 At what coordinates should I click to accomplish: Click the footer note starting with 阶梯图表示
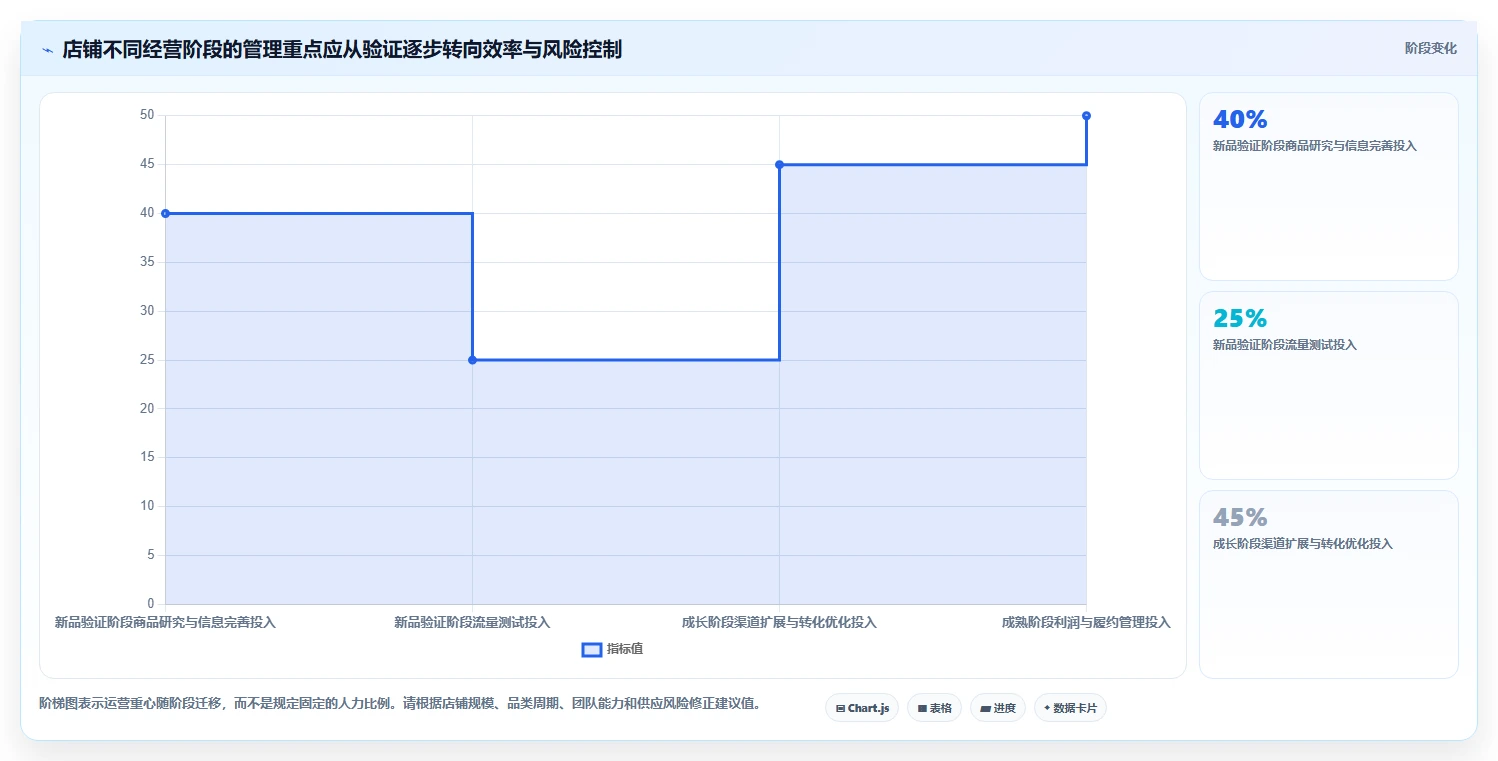coord(400,703)
